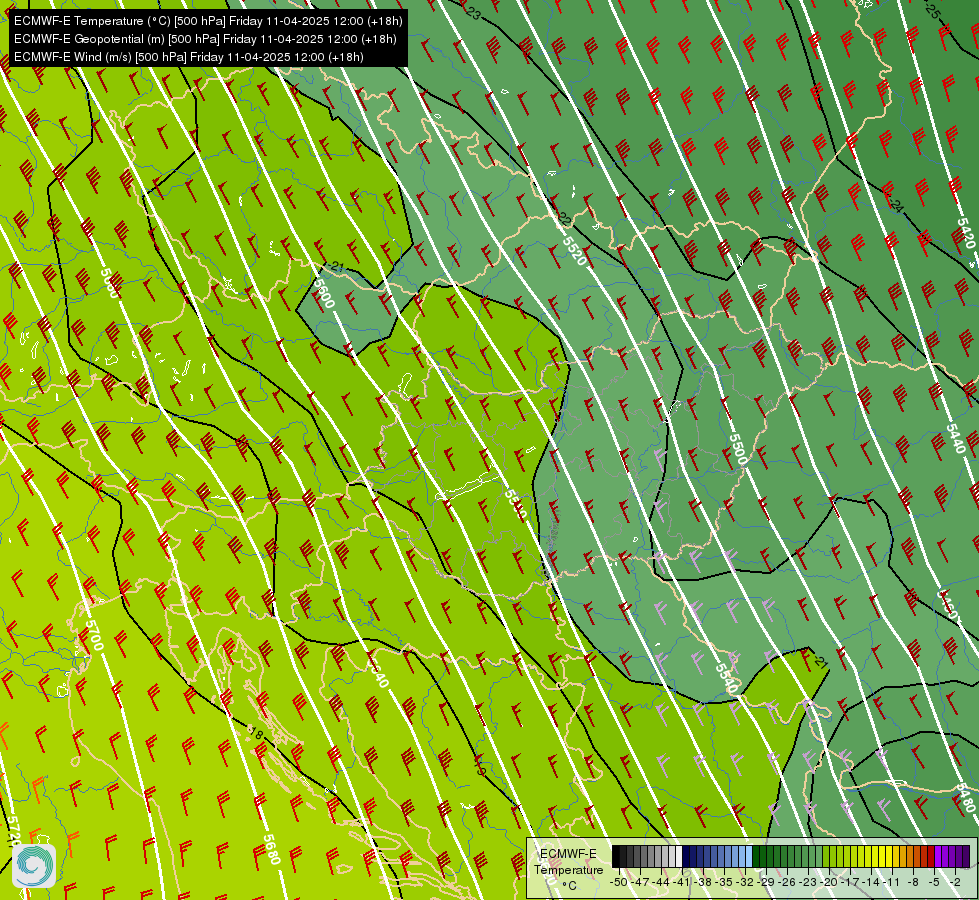Click legend tick label -5

935,882
